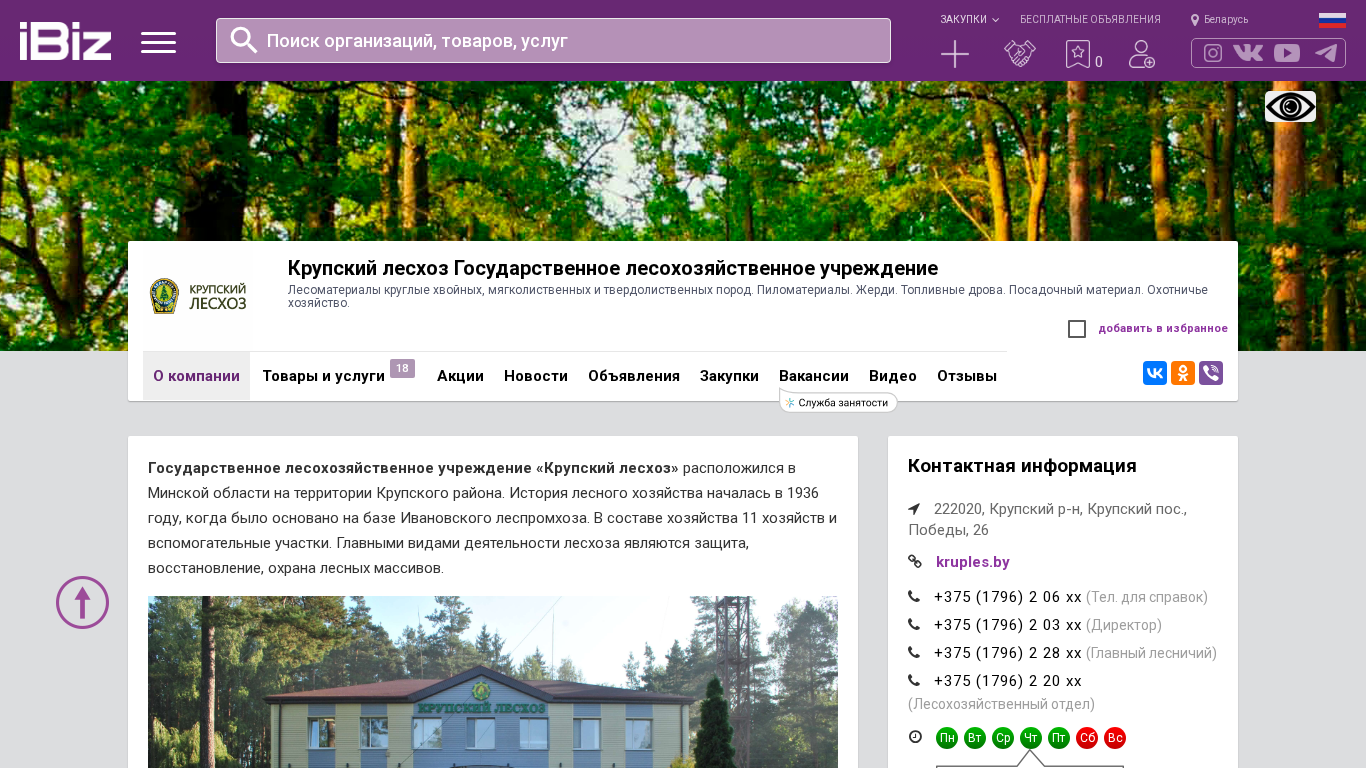Click the scroll-to-top arrow button

(82, 602)
